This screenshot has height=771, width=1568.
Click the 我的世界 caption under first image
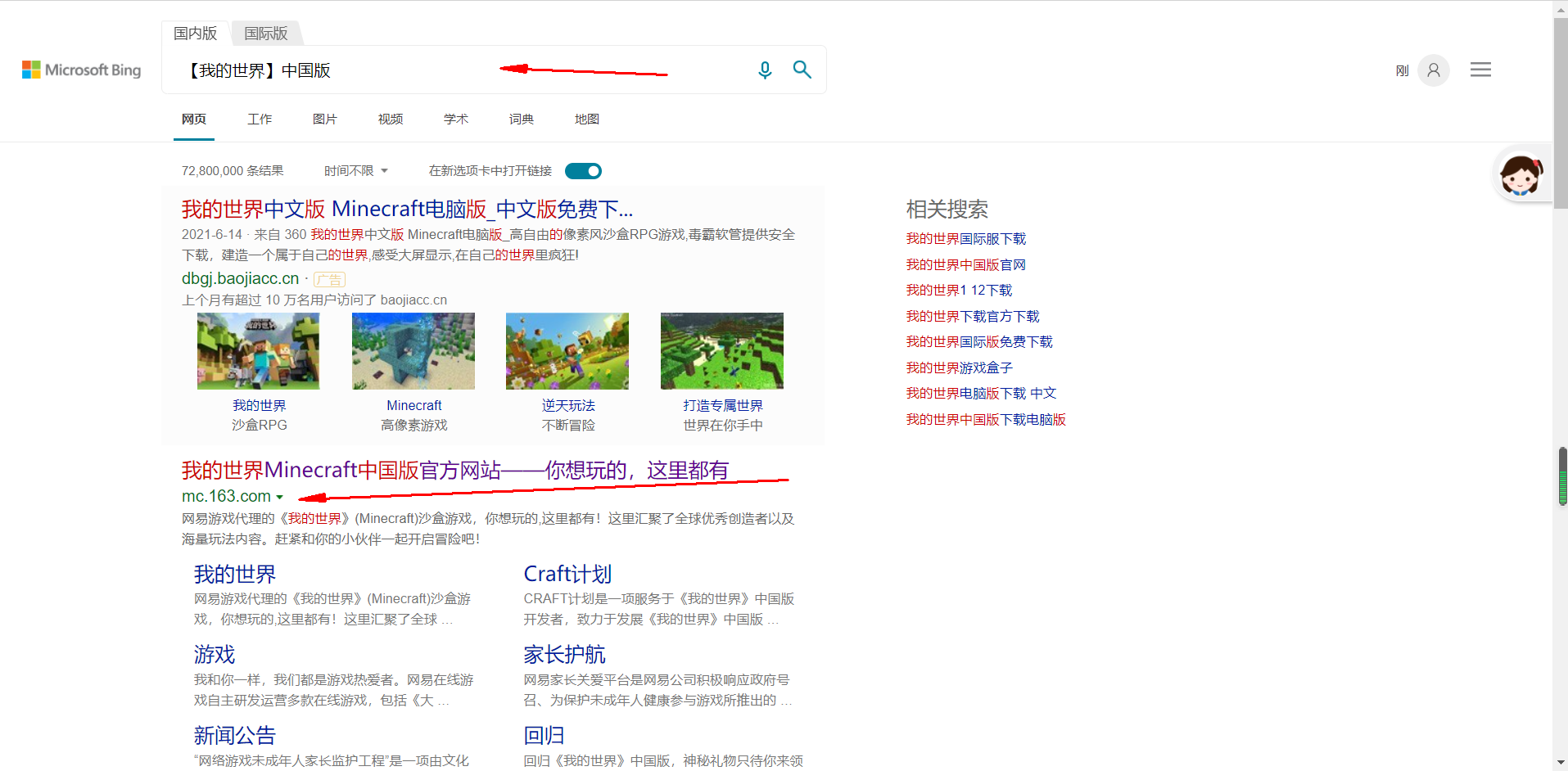click(260, 406)
